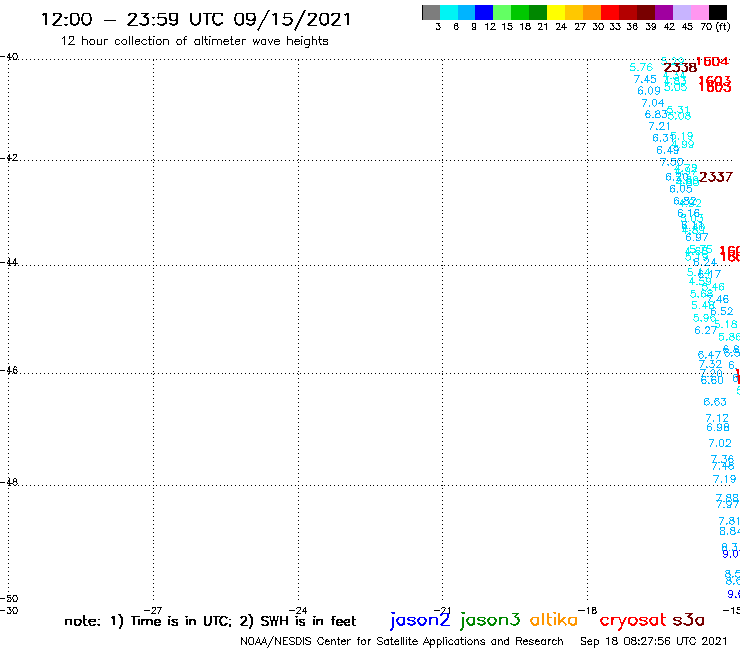Click the wave height value '7.19'

pyautogui.click(x=724, y=480)
